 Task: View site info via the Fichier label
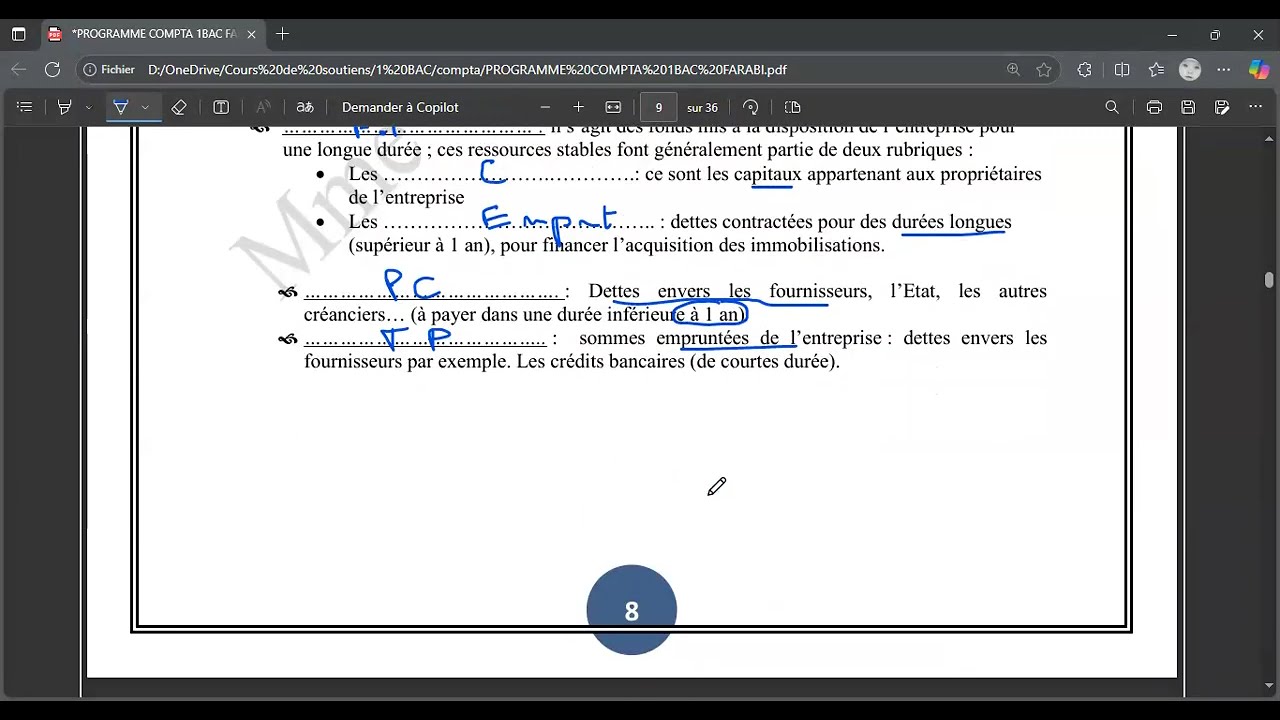click(109, 70)
